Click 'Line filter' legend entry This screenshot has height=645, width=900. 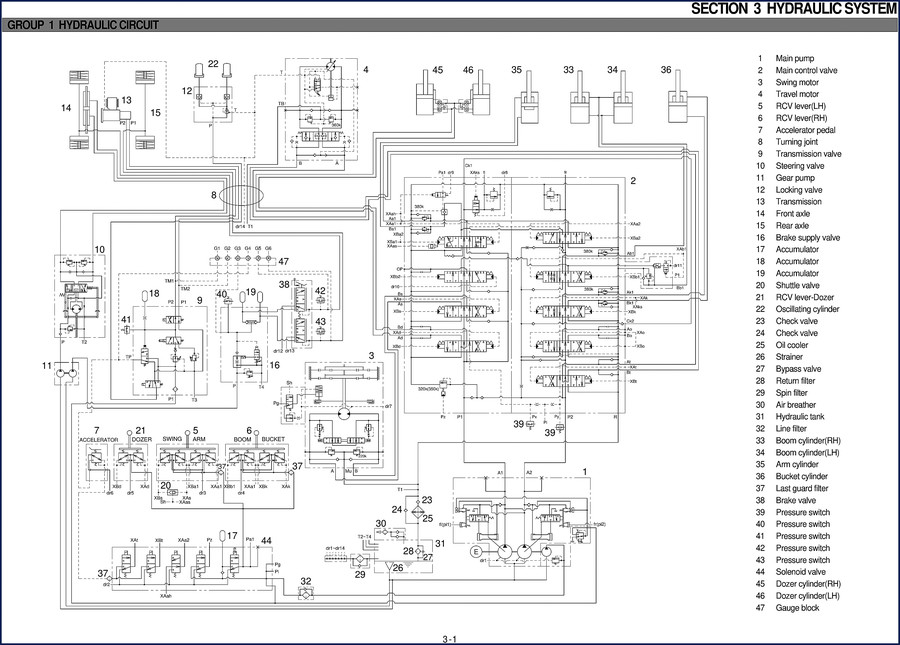[791, 429]
